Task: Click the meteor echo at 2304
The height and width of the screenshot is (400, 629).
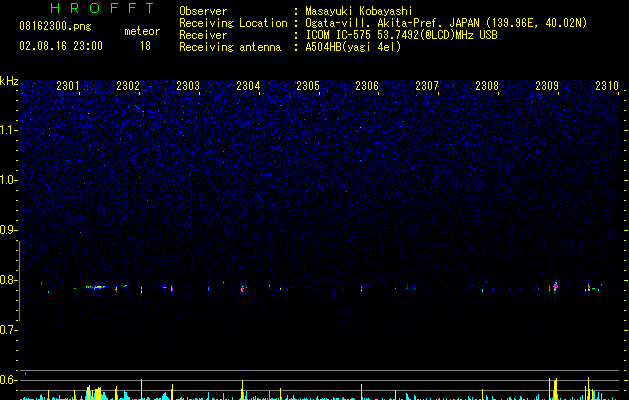Action: coord(243,288)
